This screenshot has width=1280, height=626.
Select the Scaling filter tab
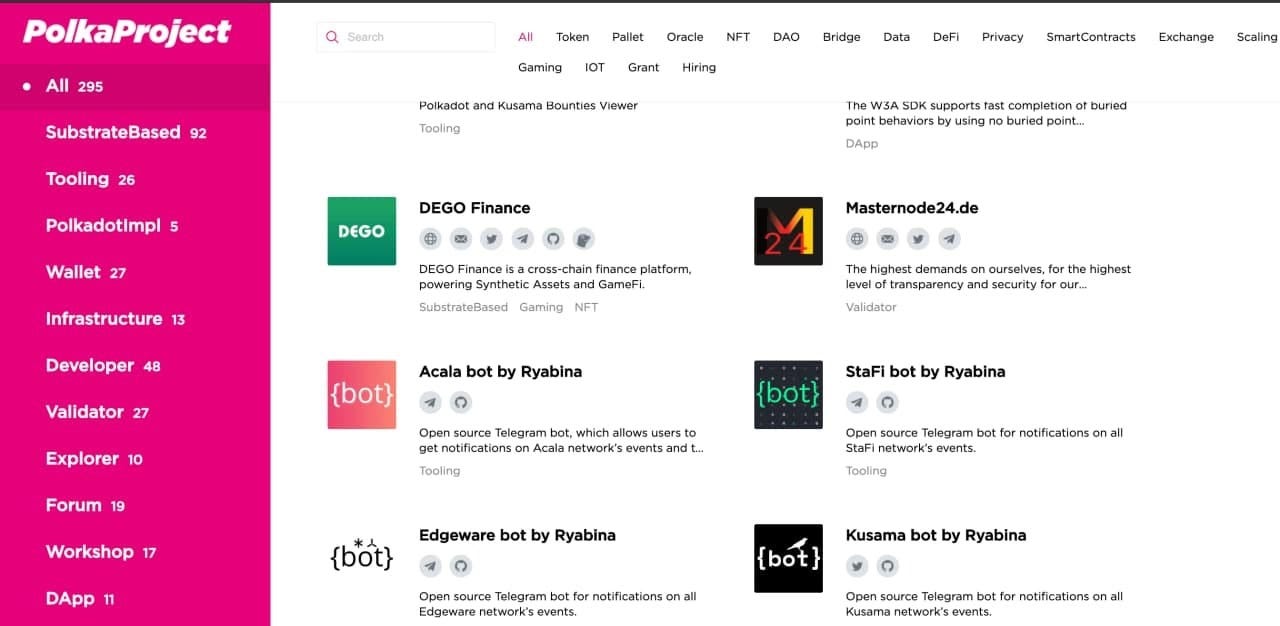click(x=1257, y=37)
